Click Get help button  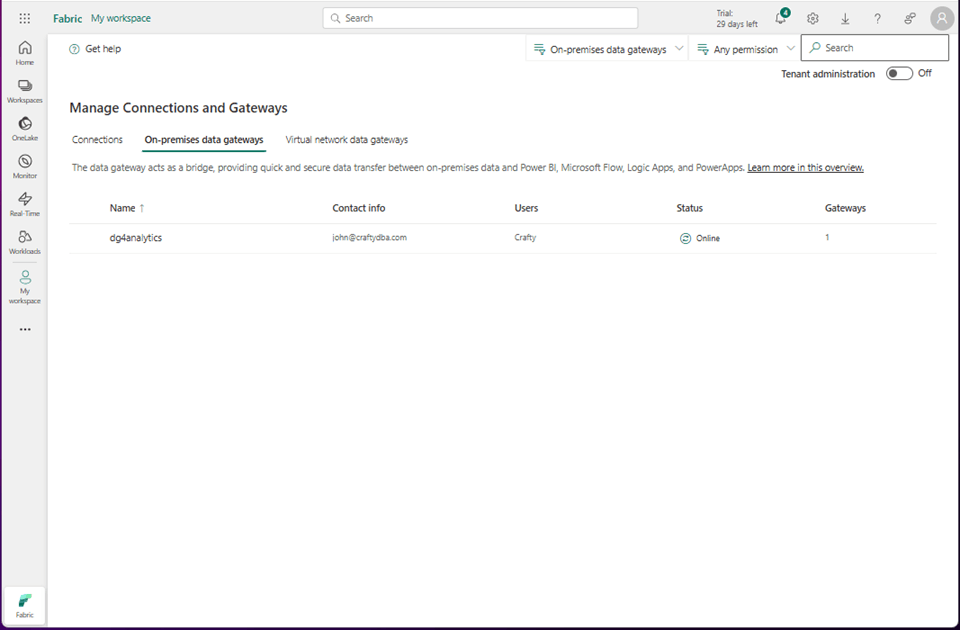95,48
